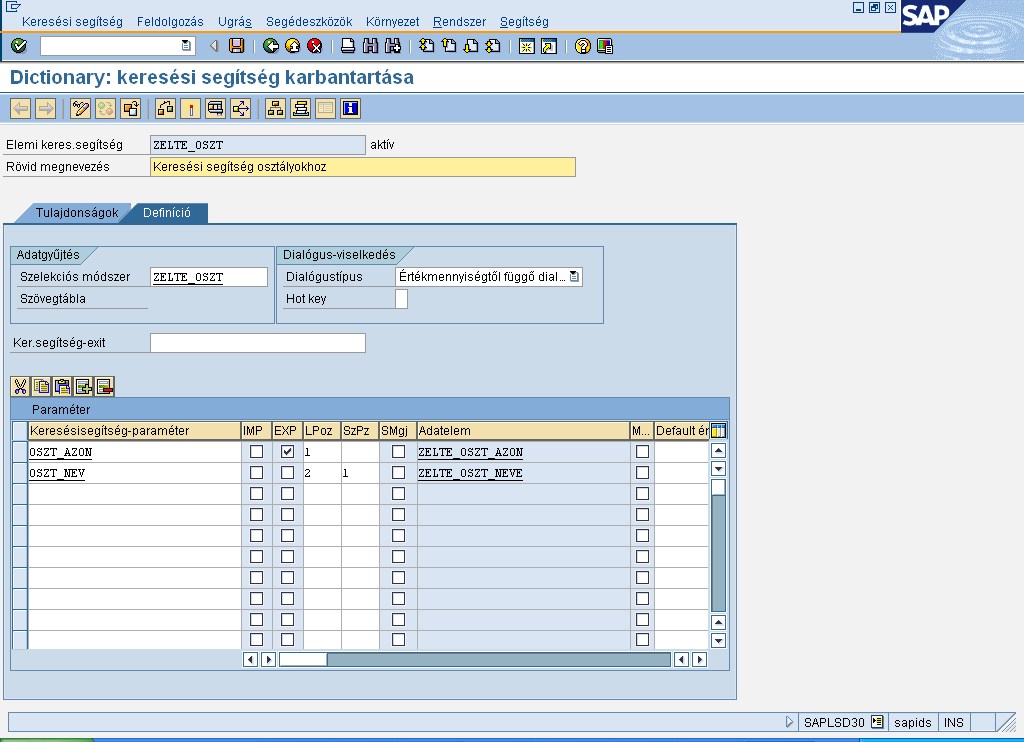The height and width of the screenshot is (742, 1024).
Task: Click the SAPLSD30 status list icon
Action: (x=877, y=722)
